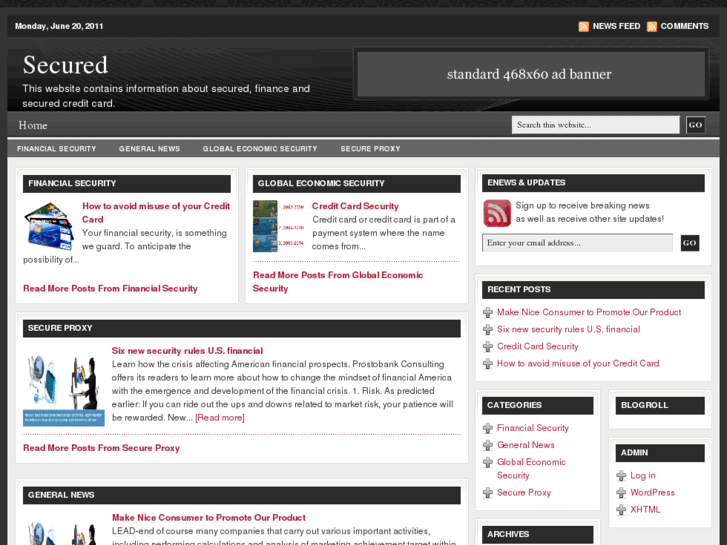Click the date Monday, June 20, 2011
The width and height of the screenshot is (727, 545).
coord(59,26)
